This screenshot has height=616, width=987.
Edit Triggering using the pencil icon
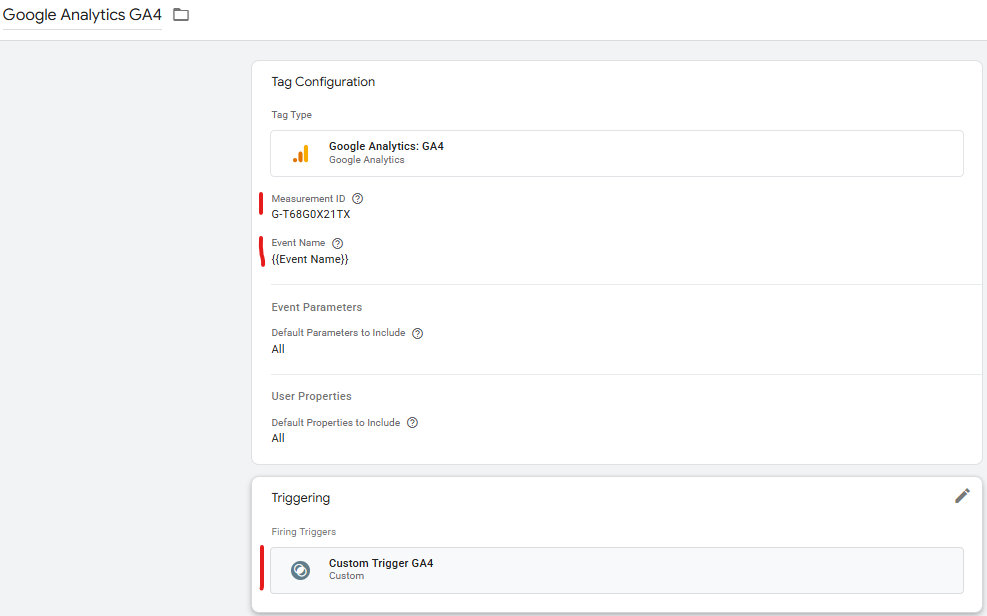coord(962,496)
